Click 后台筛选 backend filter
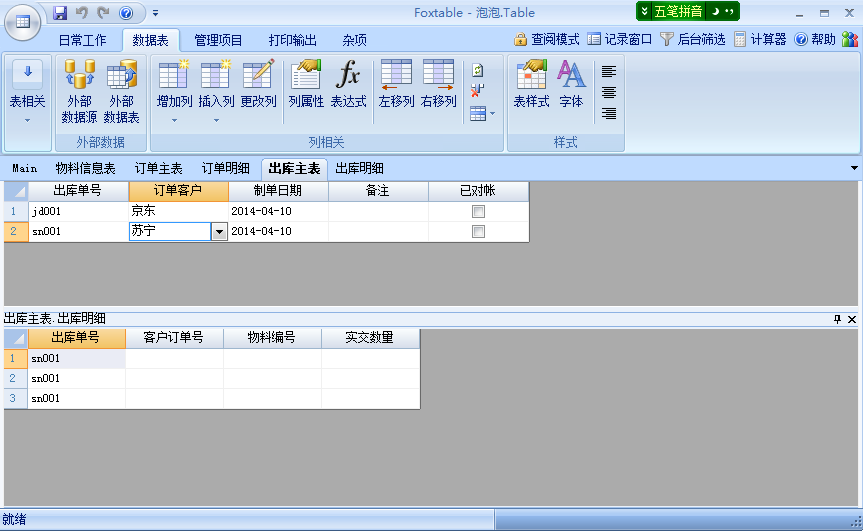The width and height of the screenshot is (863, 531). coord(693,39)
